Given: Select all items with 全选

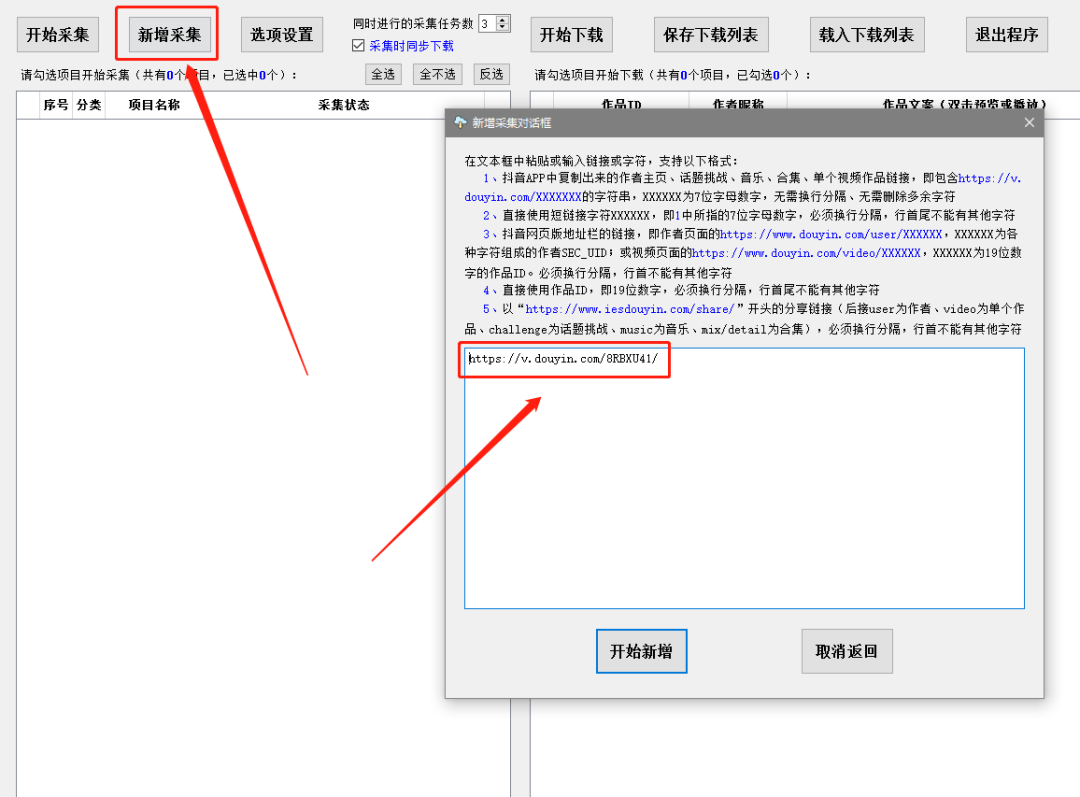Looking at the screenshot, I should (x=383, y=74).
